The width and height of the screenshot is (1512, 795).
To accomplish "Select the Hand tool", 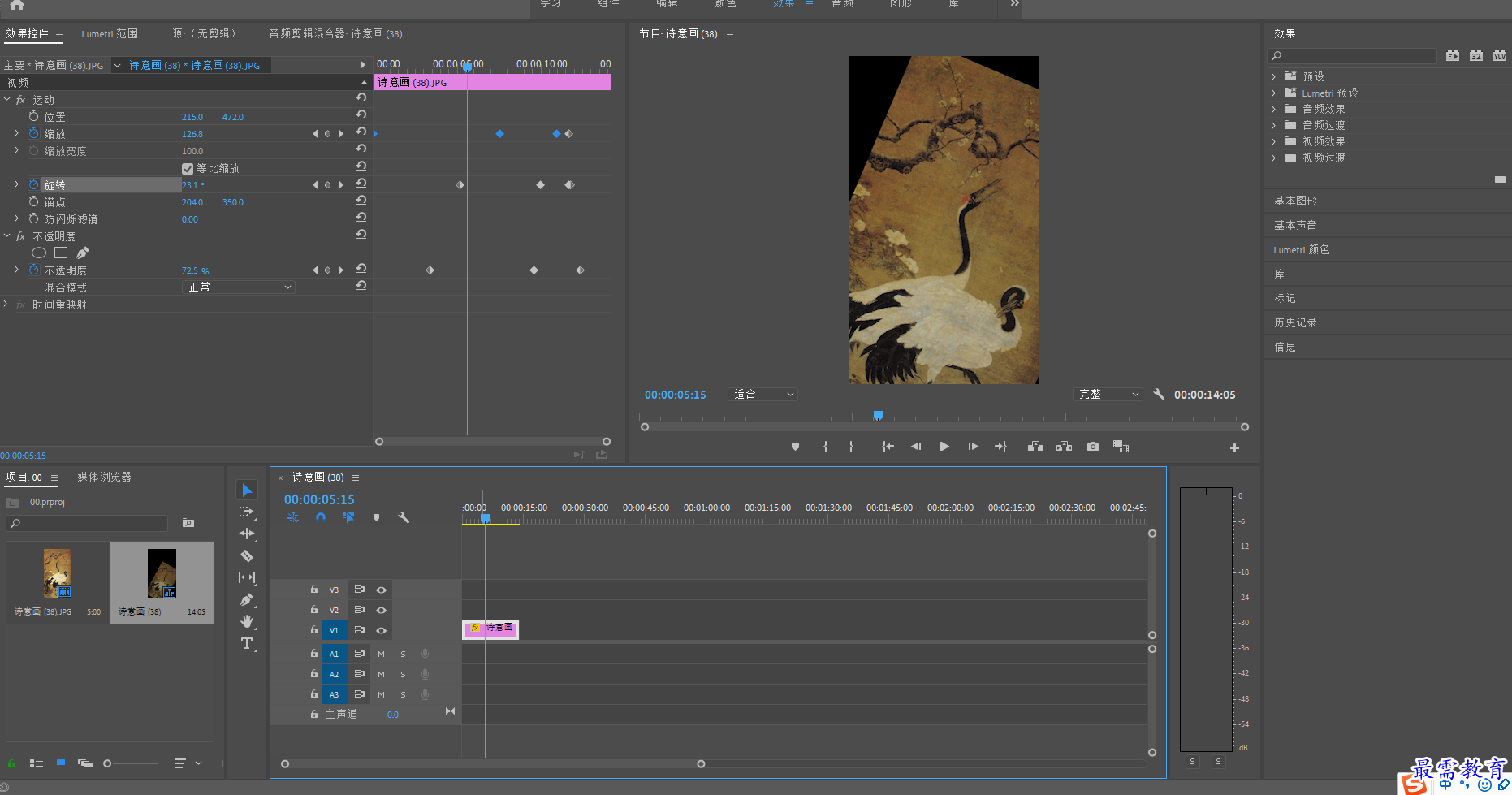I will (247, 621).
